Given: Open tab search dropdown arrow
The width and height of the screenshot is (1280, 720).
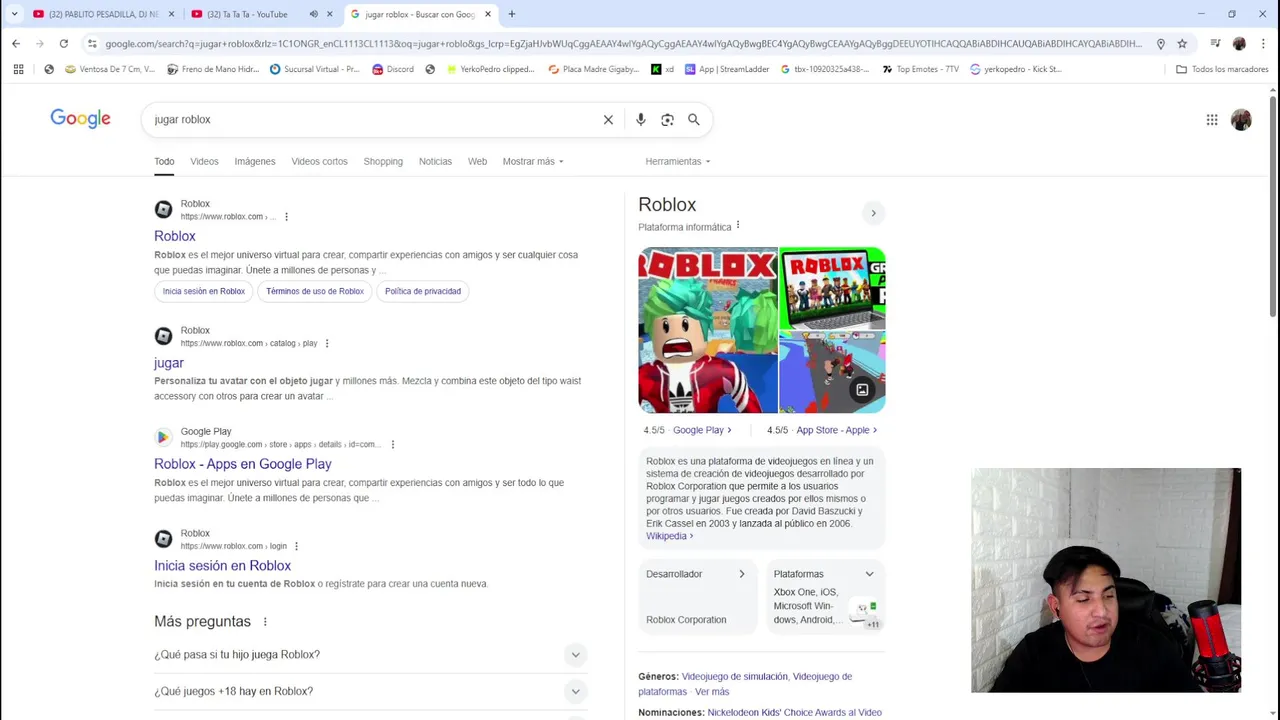Looking at the screenshot, I should [14, 14].
